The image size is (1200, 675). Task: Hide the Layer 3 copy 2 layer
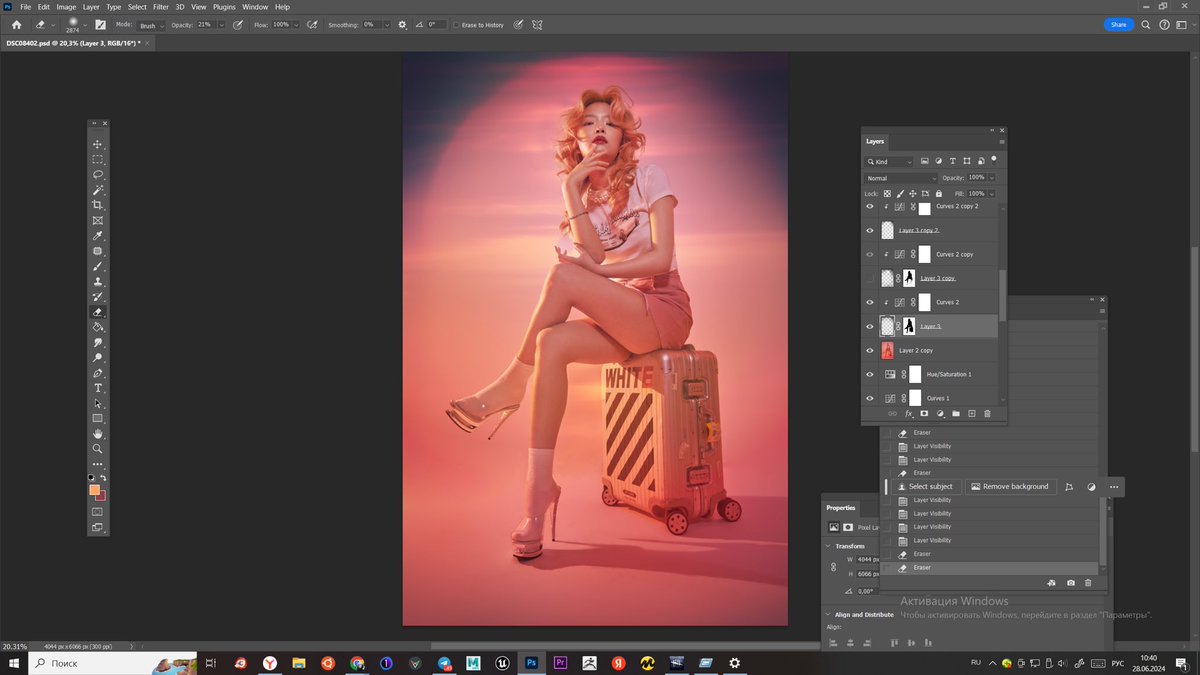[x=870, y=230]
